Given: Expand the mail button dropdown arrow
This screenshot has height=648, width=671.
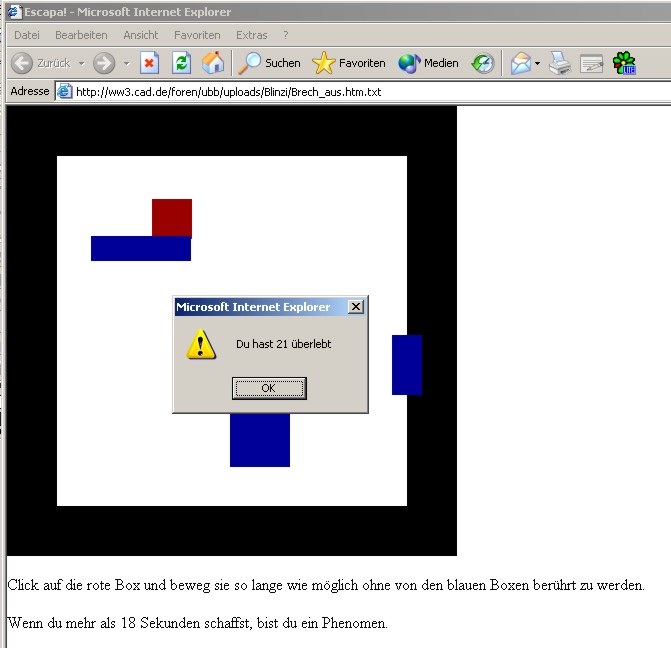Looking at the screenshot, I should click(537, 63).
